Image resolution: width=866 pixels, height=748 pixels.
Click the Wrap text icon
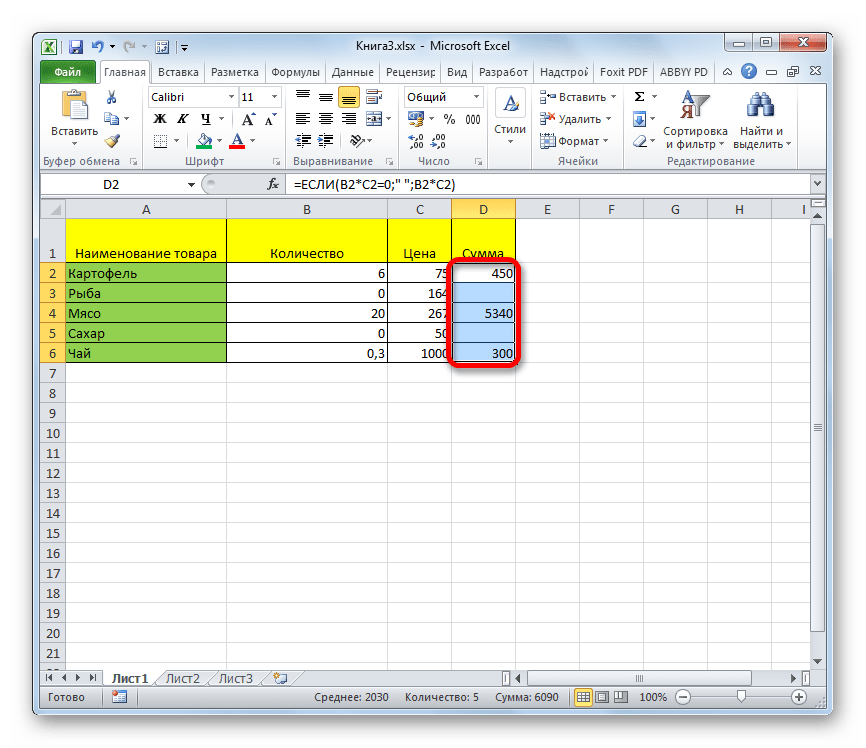click(x=374, y=97)
